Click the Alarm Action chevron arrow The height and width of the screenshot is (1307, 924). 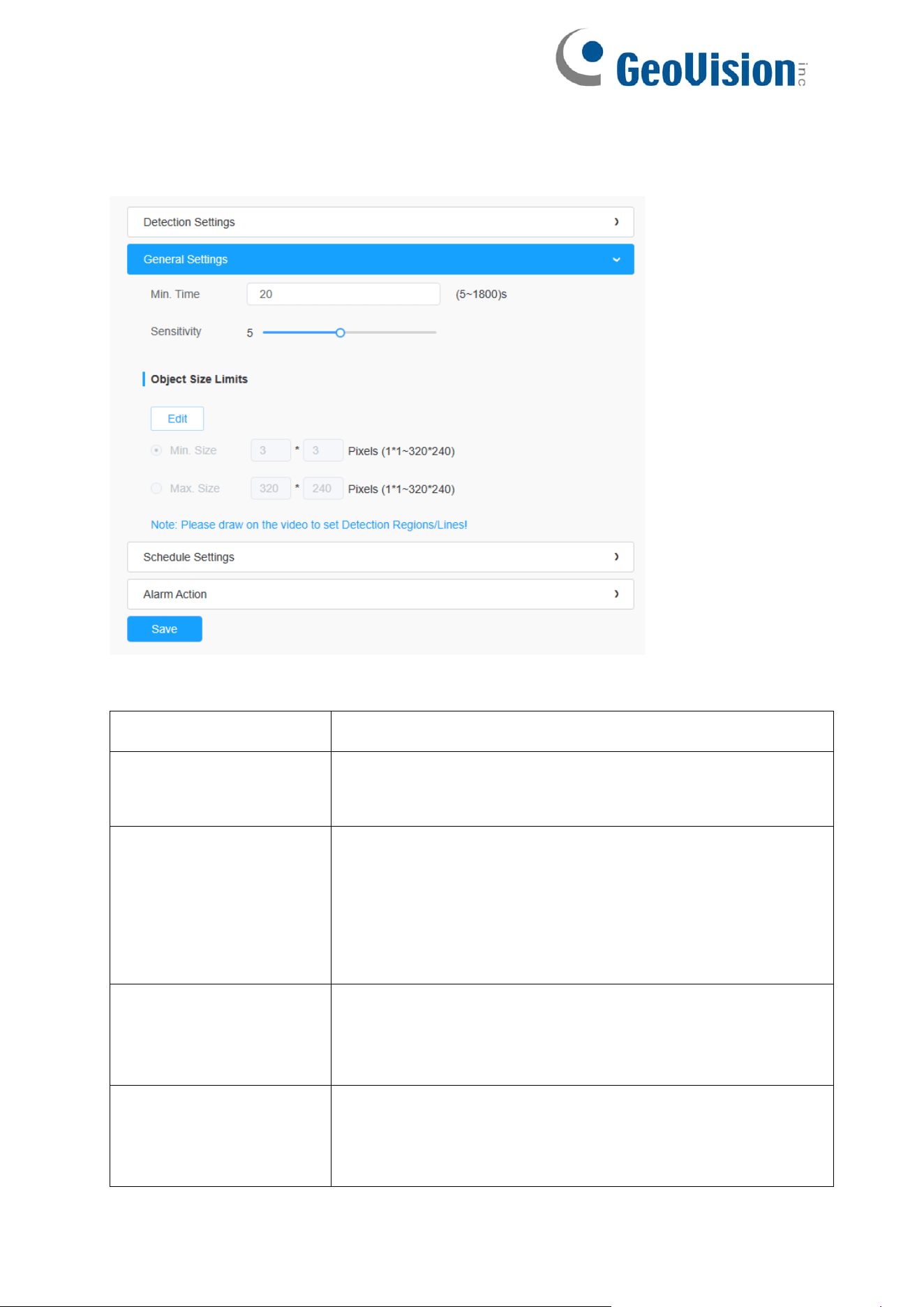point(616,594)
